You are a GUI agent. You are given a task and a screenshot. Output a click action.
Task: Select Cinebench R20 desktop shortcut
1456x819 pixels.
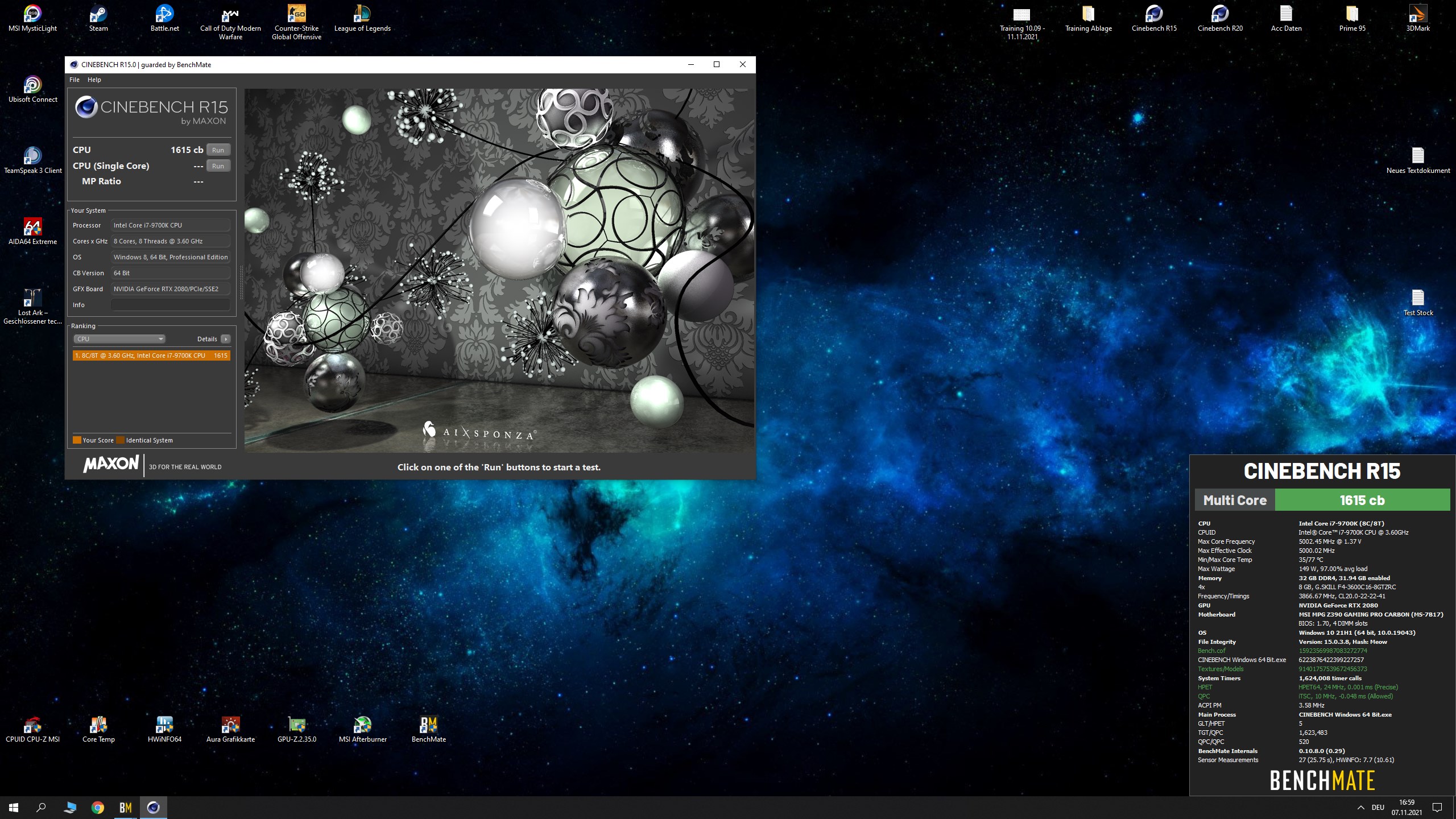[1220, 18]
